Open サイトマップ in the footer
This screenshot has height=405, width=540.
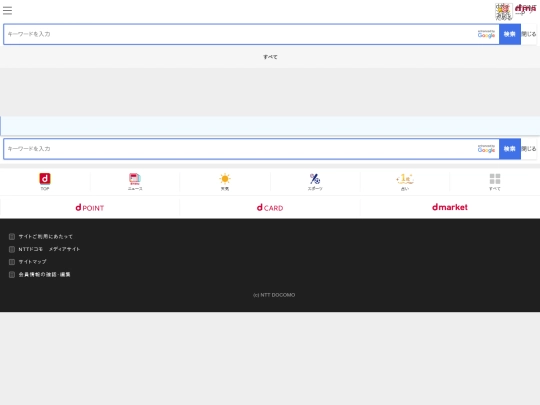[32, 262]
